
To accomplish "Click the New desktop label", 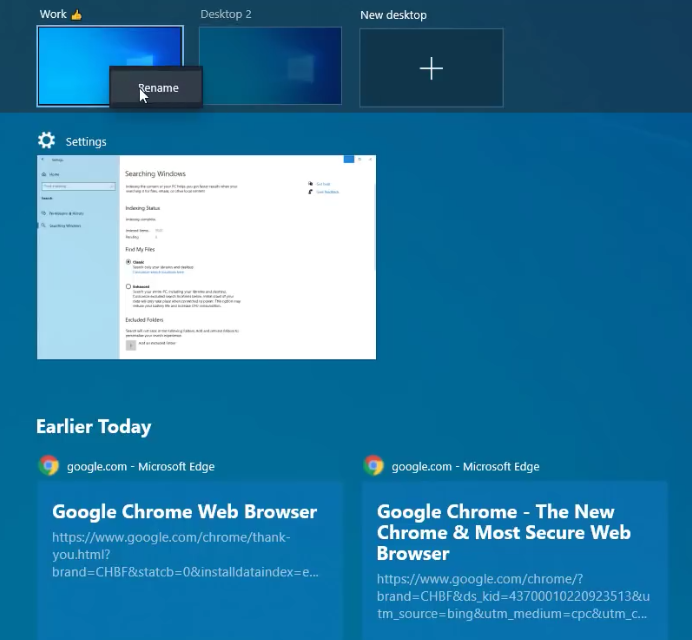I will pyautogui.click(x=393, y=15).
